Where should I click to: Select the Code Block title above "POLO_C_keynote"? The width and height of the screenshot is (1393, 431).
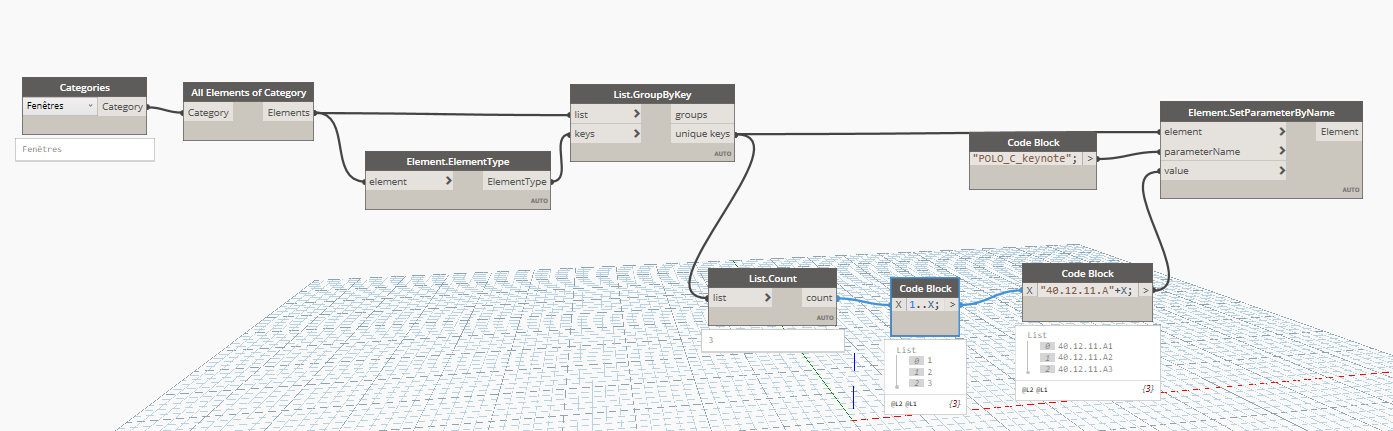click(1033, 142)
